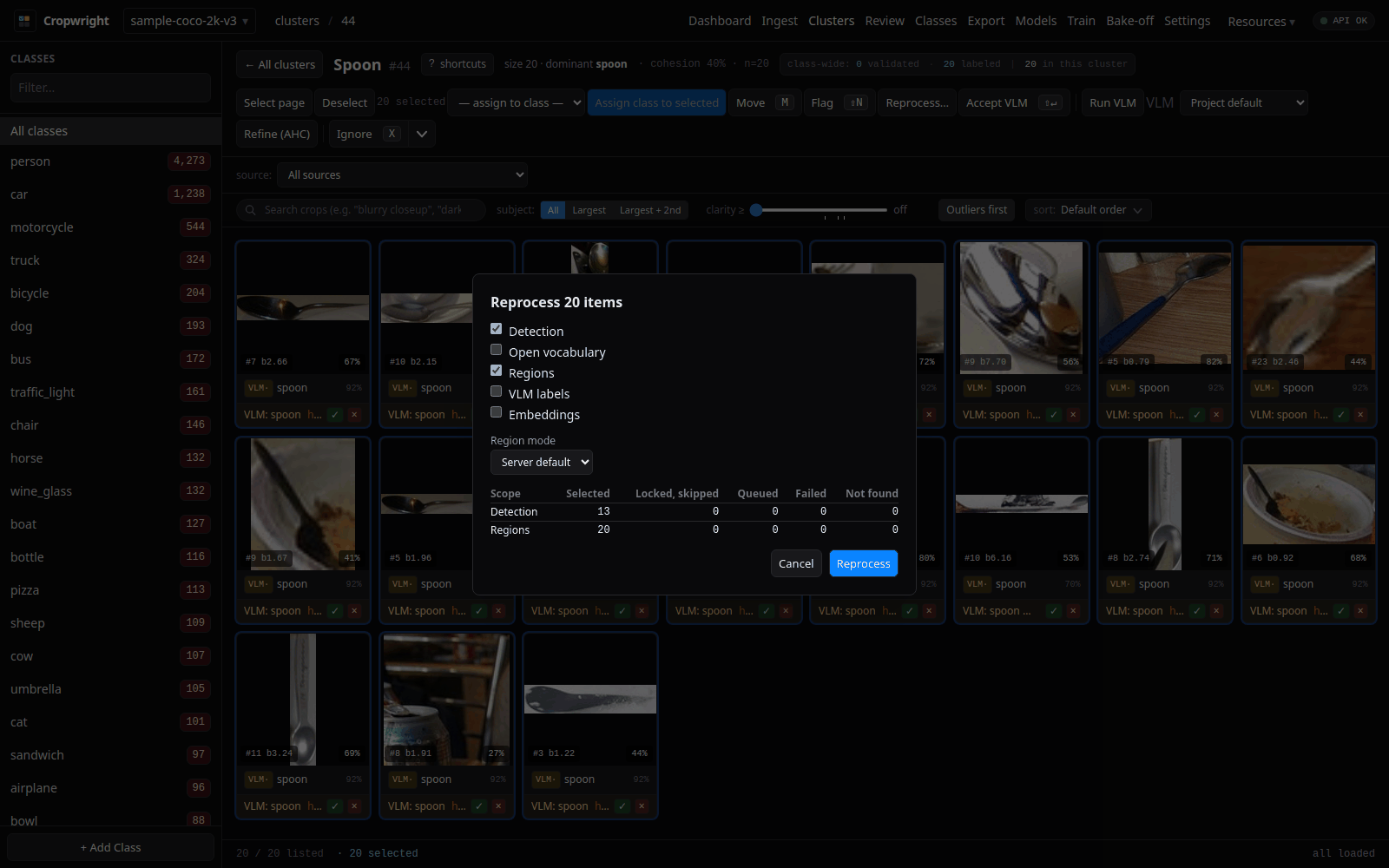Reject VLM label on card #11 b3.24

(354, 806)
